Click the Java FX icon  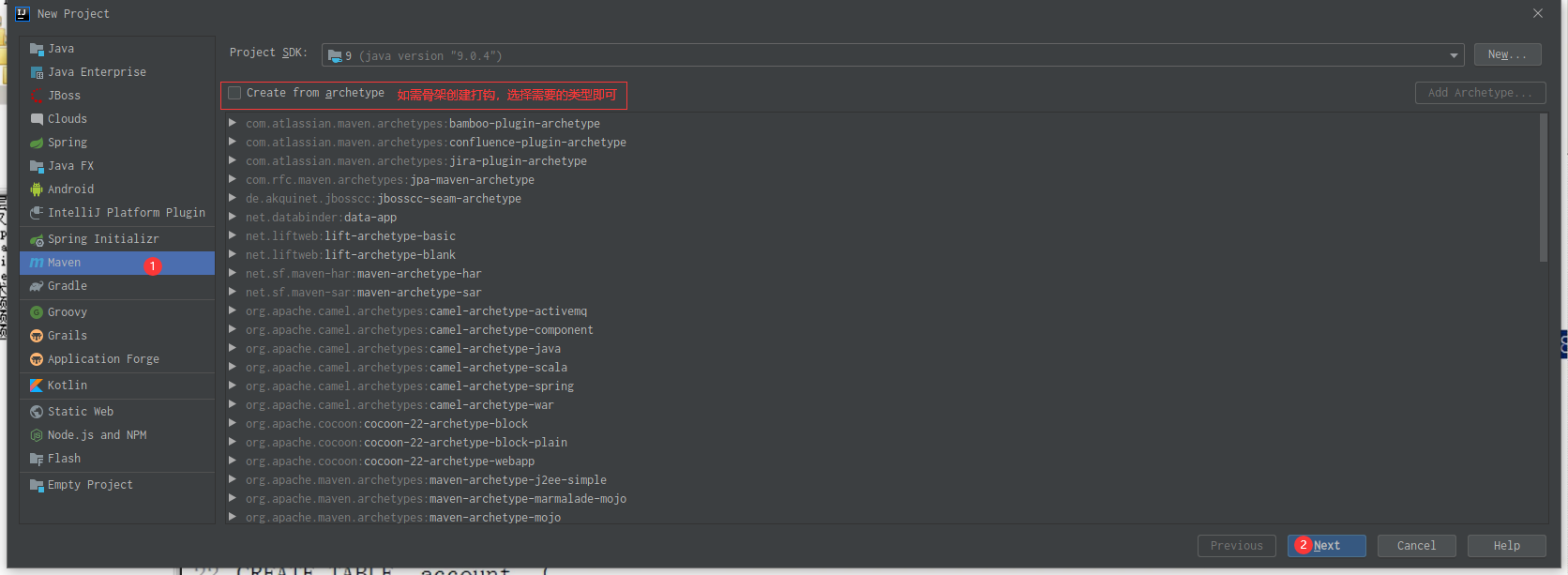pyautogui.click(x=37, y=166)
